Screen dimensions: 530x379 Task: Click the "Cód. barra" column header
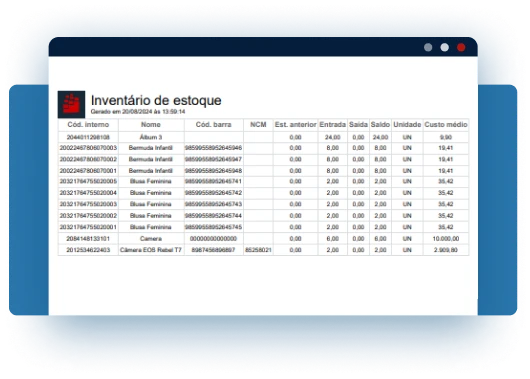[213, 124]
